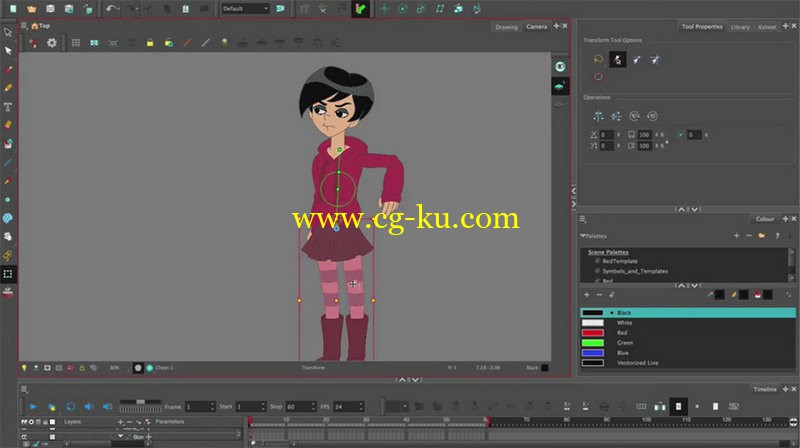This screenshot has width=800, height=448.
Task: Adjust FPS stepper arrows
Action: [361, 407]
